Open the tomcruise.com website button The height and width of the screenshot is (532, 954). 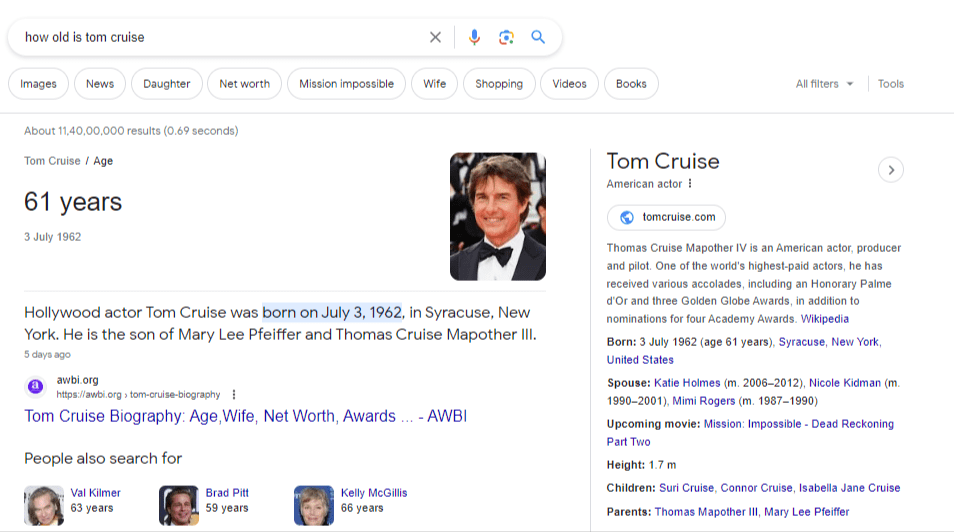666,217
